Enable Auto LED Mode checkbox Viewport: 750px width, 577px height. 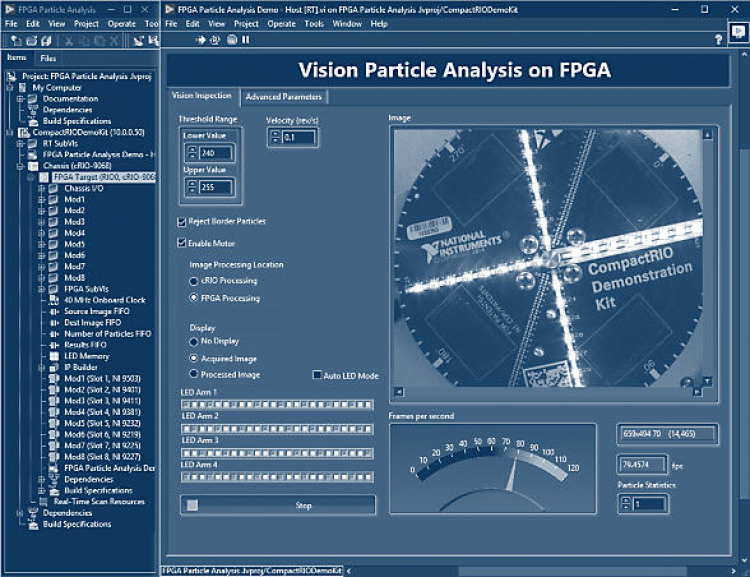317,376
